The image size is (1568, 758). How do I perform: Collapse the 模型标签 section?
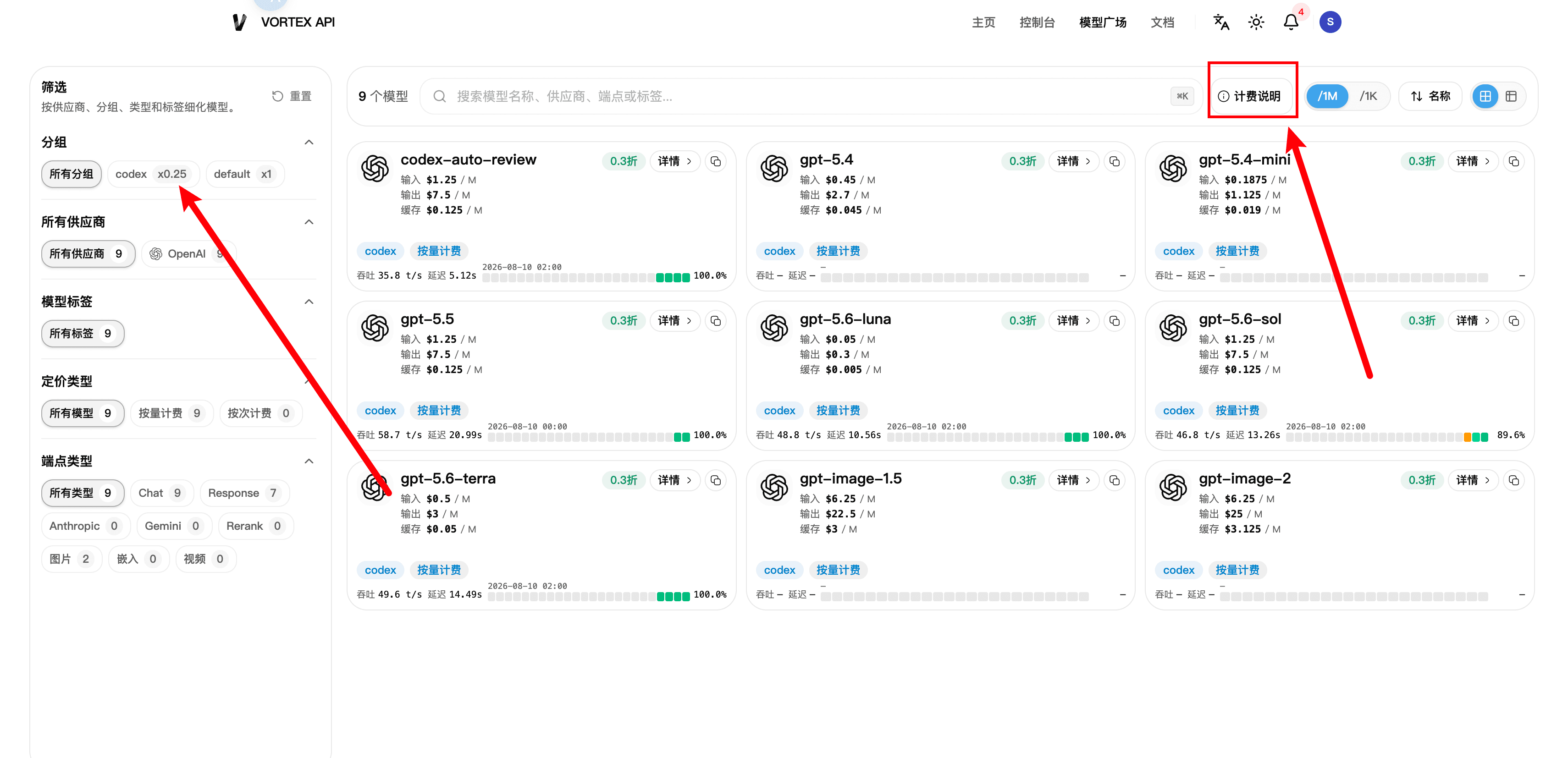tap(309, 302)
